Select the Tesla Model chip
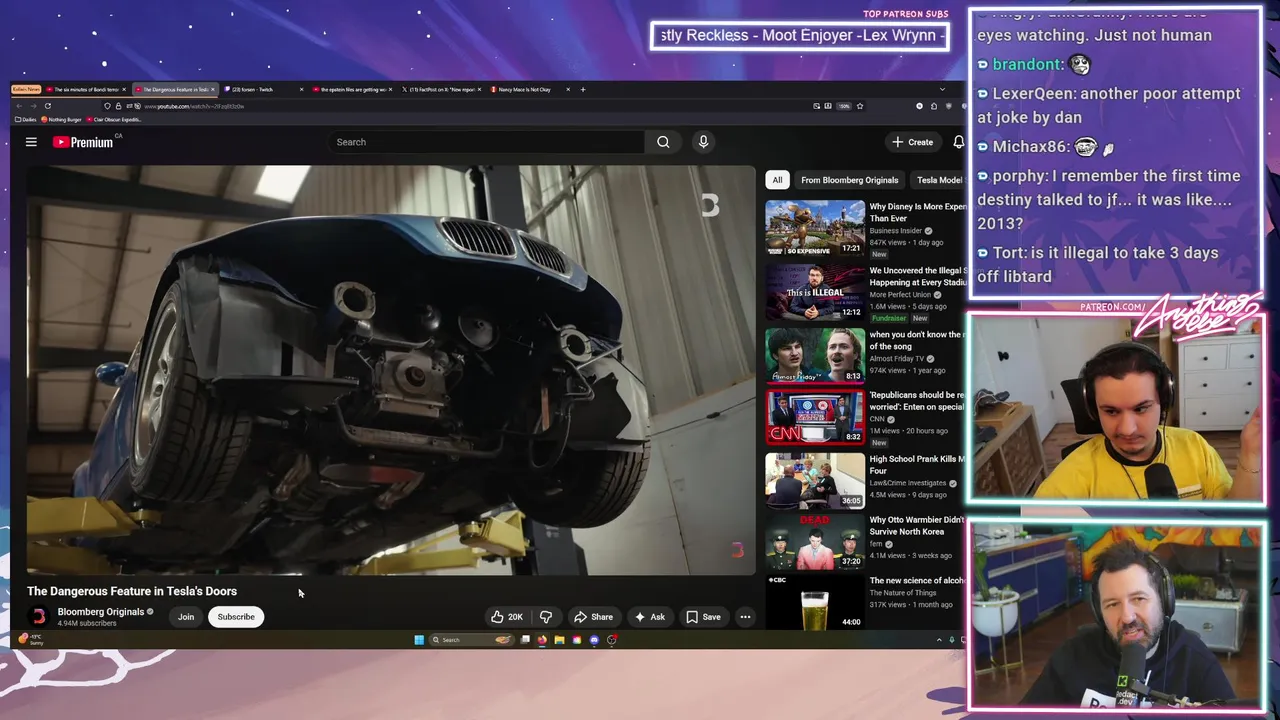This screenshot has width=1280, height=720. click(x=938, y=180)
